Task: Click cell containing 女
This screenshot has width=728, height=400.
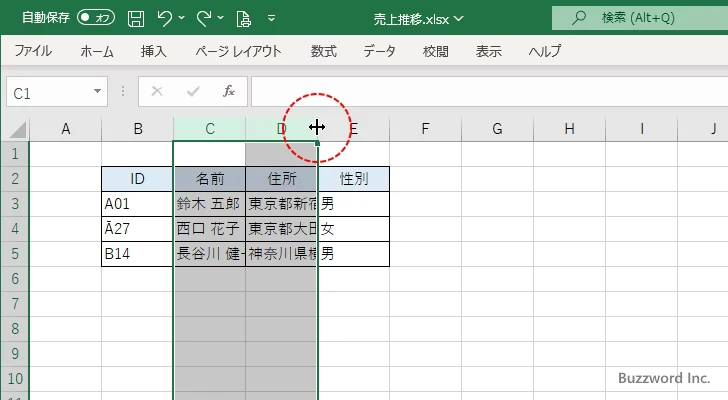Action: point(354,229)
